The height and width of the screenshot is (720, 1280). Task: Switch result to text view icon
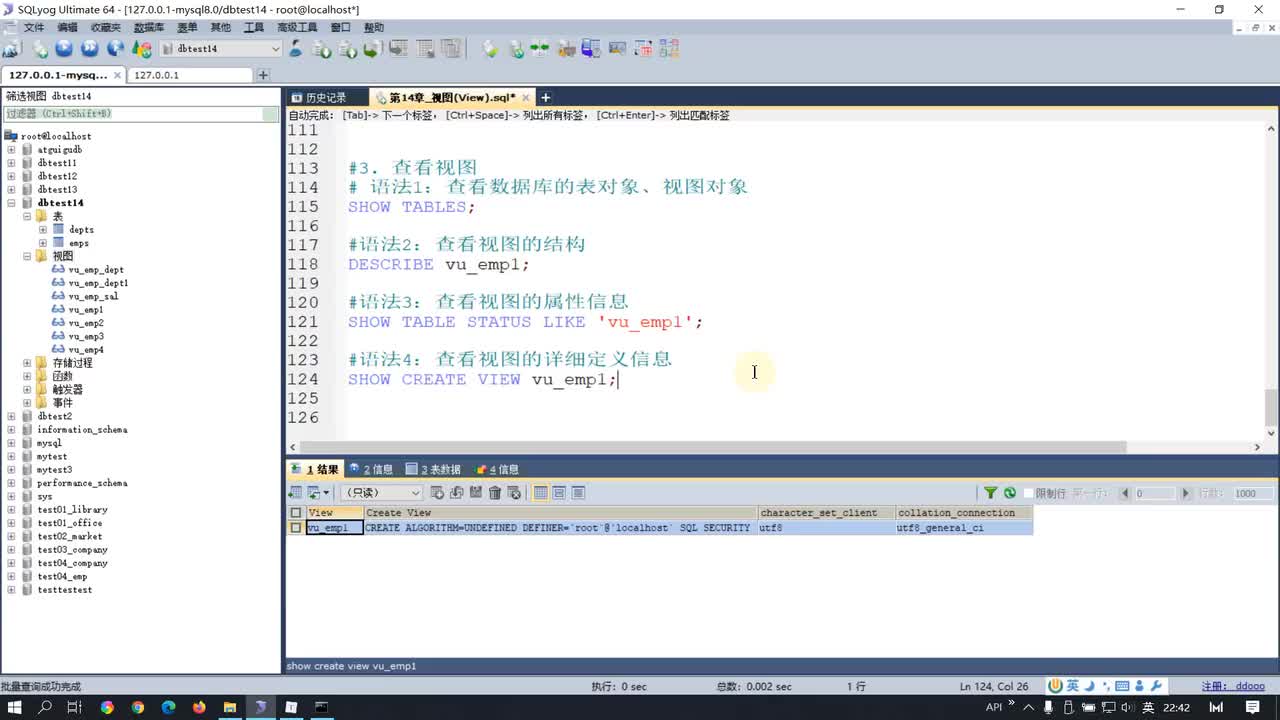pos(578,493)
